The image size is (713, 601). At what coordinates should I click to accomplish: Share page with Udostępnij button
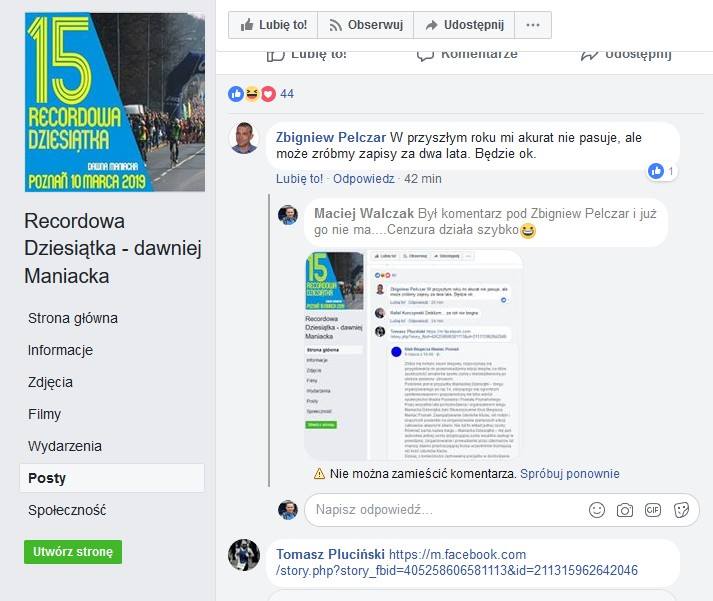click(464, 25)
